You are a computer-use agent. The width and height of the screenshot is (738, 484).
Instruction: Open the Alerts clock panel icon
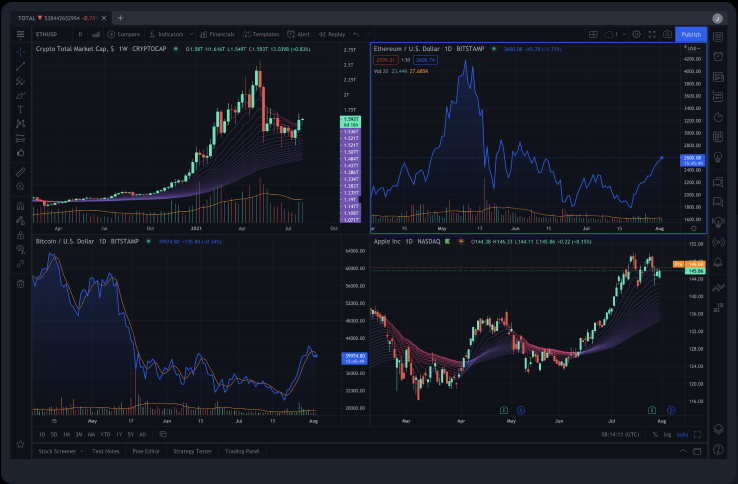pos(718,56)
